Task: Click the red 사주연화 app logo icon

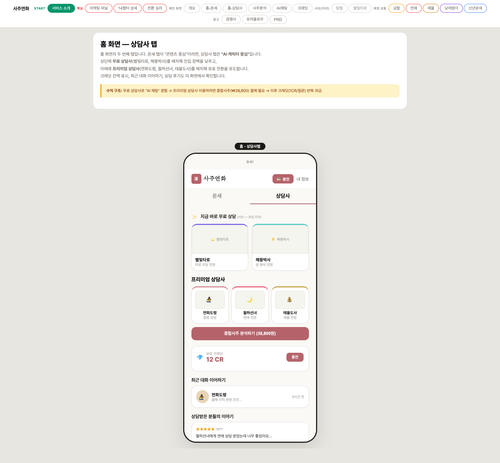Action: [196, 179]
